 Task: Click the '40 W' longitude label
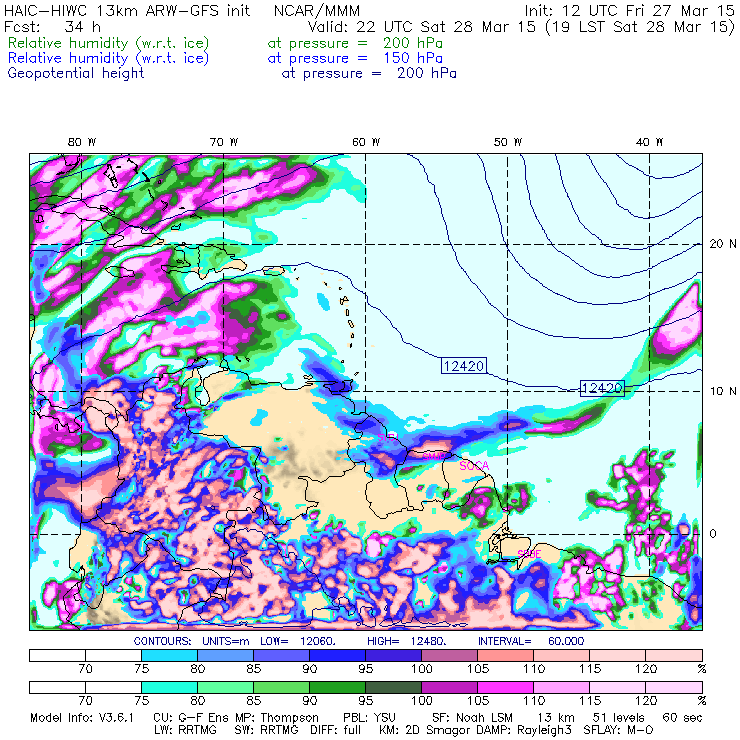pyautogui.click(x=649, y=142)
